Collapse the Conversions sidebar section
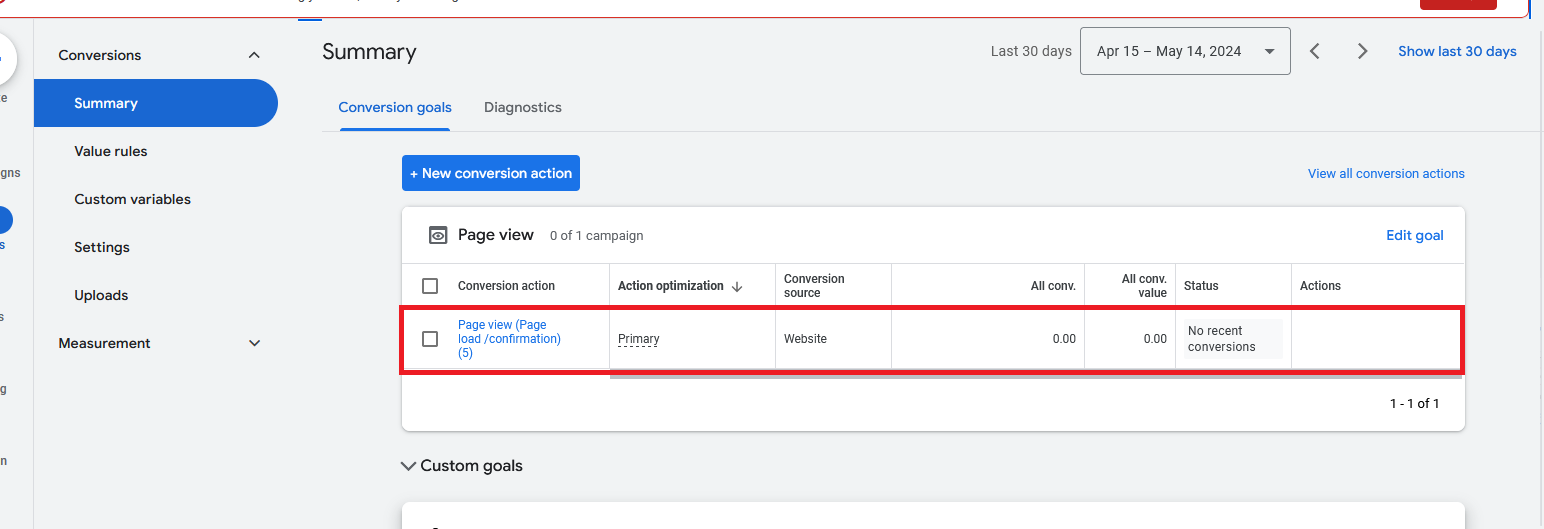The height and width of the screenshot is (529, 1544). click(254, 55)
